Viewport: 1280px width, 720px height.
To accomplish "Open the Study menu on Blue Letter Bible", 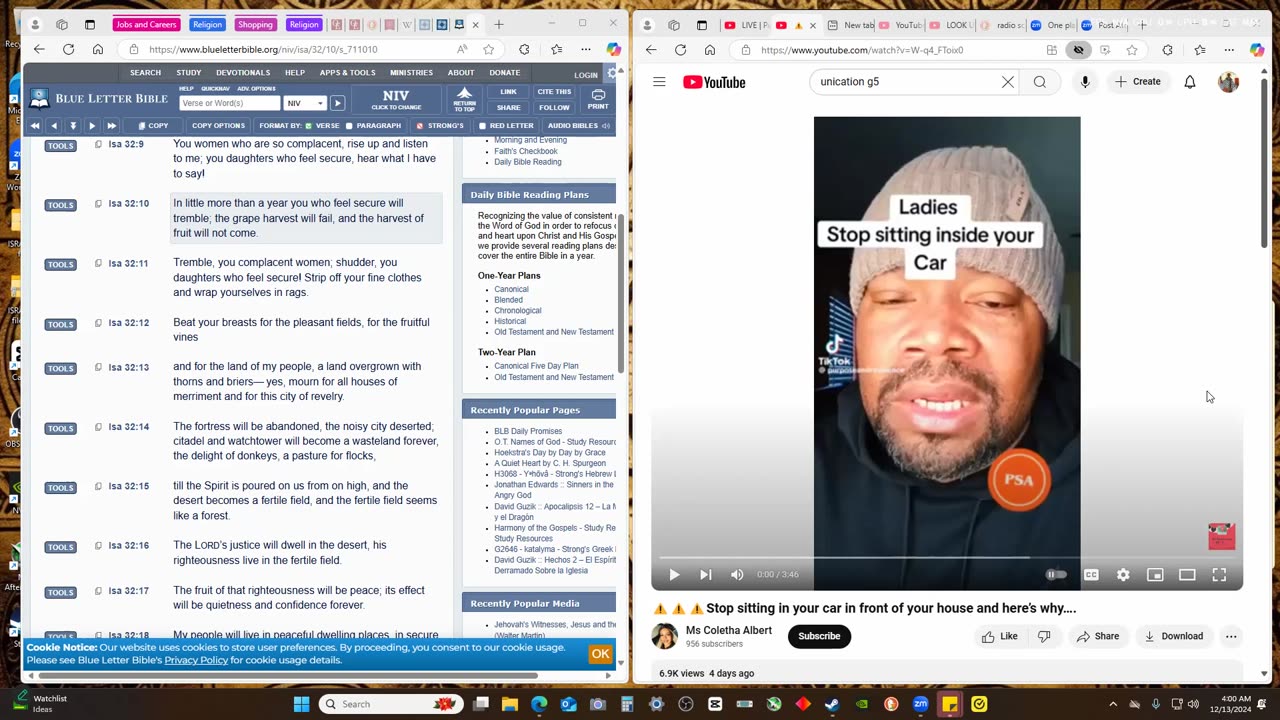I will click(x=189, y=72).
